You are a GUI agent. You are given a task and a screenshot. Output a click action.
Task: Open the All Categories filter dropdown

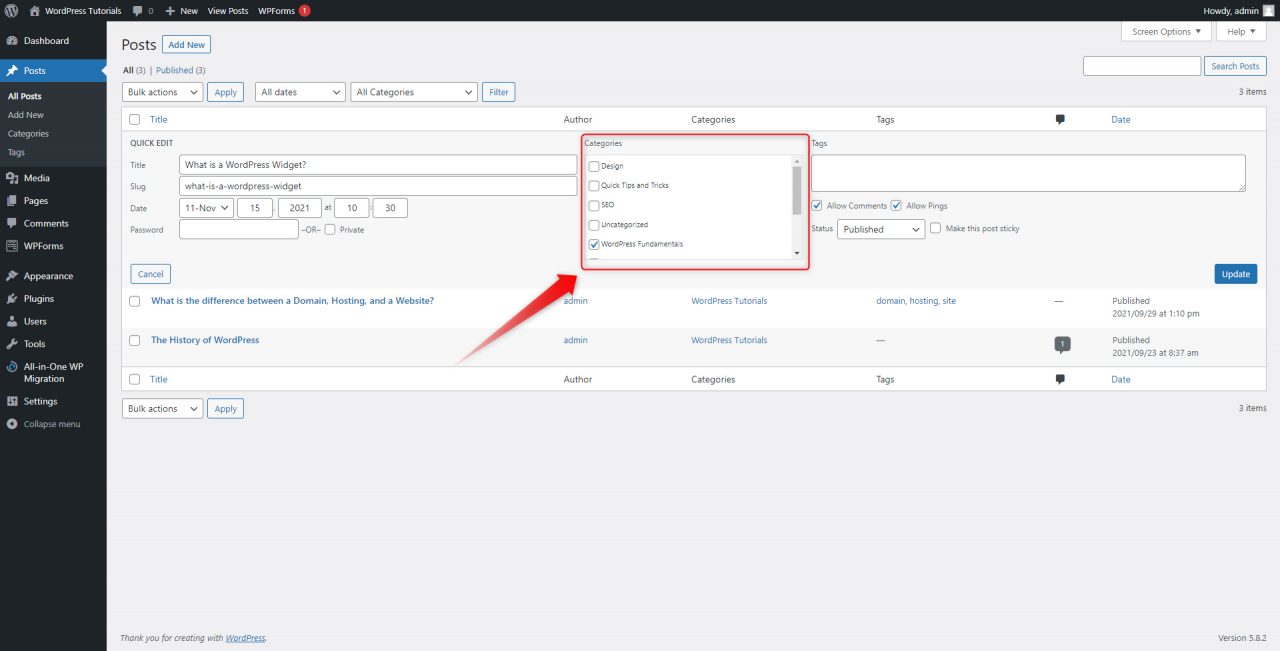point(414,92)
